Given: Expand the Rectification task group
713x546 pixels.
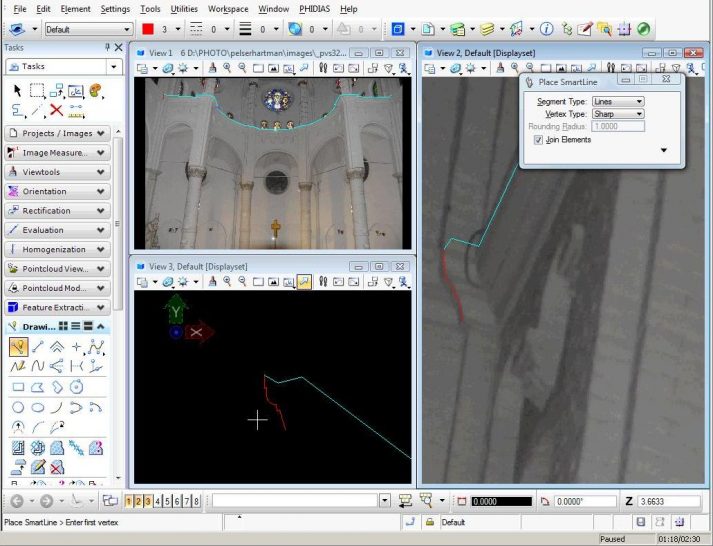Looking at the screenshot, I should [57, 210].
